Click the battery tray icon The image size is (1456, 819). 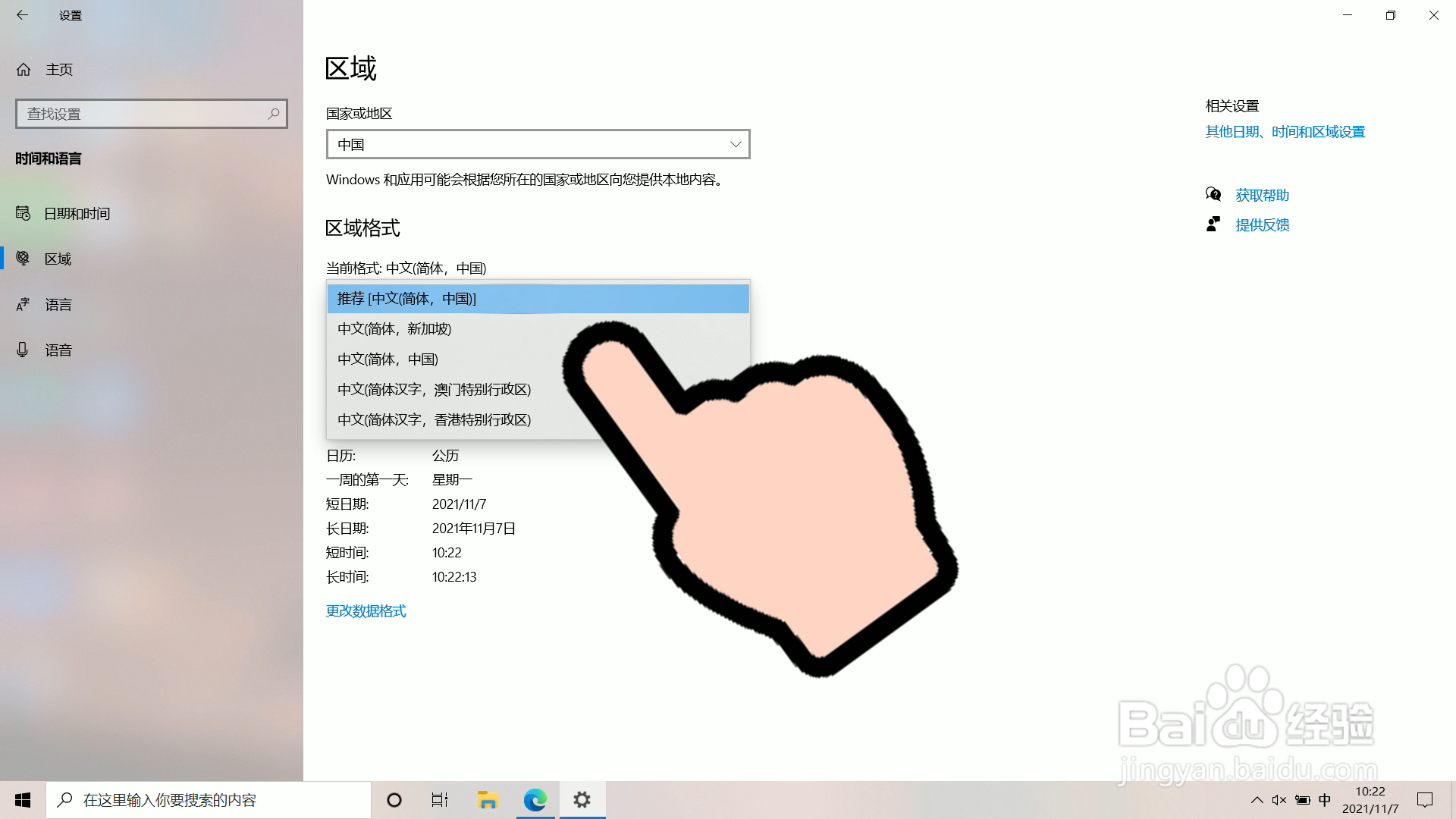tap(1303, 800)
